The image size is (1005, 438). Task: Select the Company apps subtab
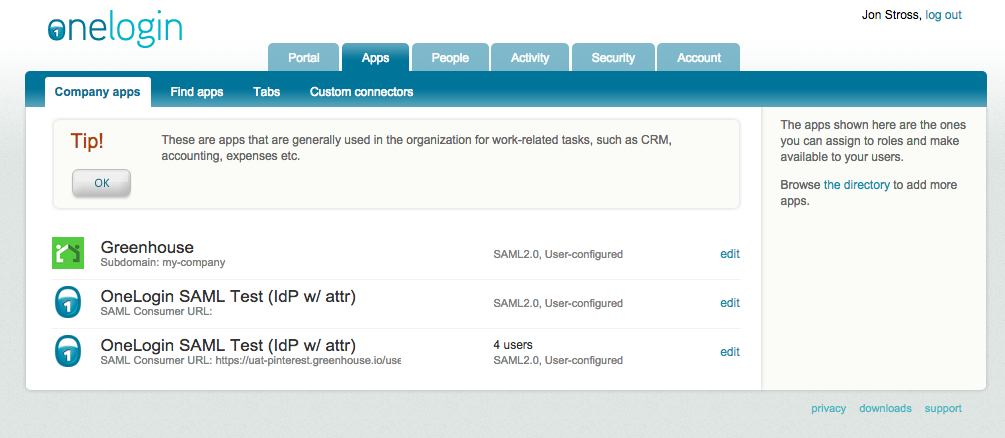tap(97, 92)
